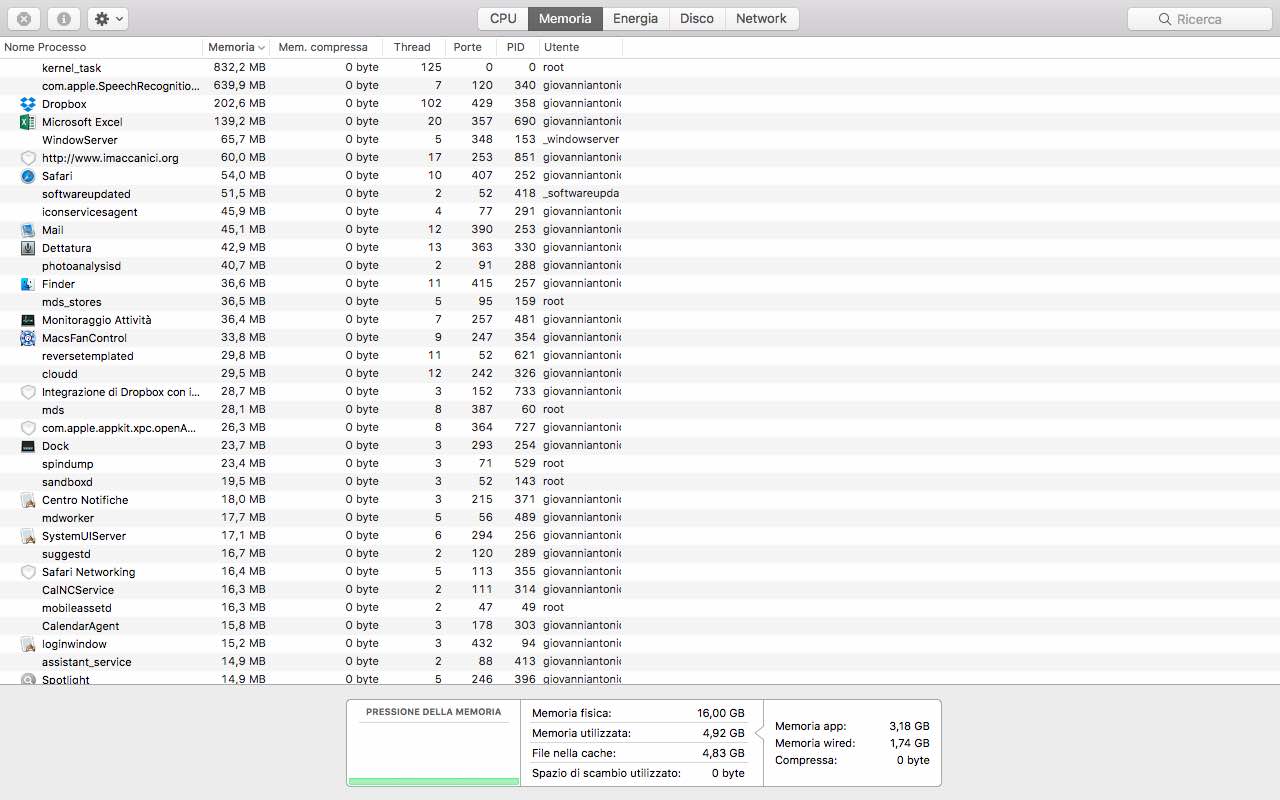Sort by Thread column header

pyautogui.click(x=412, y=47)
